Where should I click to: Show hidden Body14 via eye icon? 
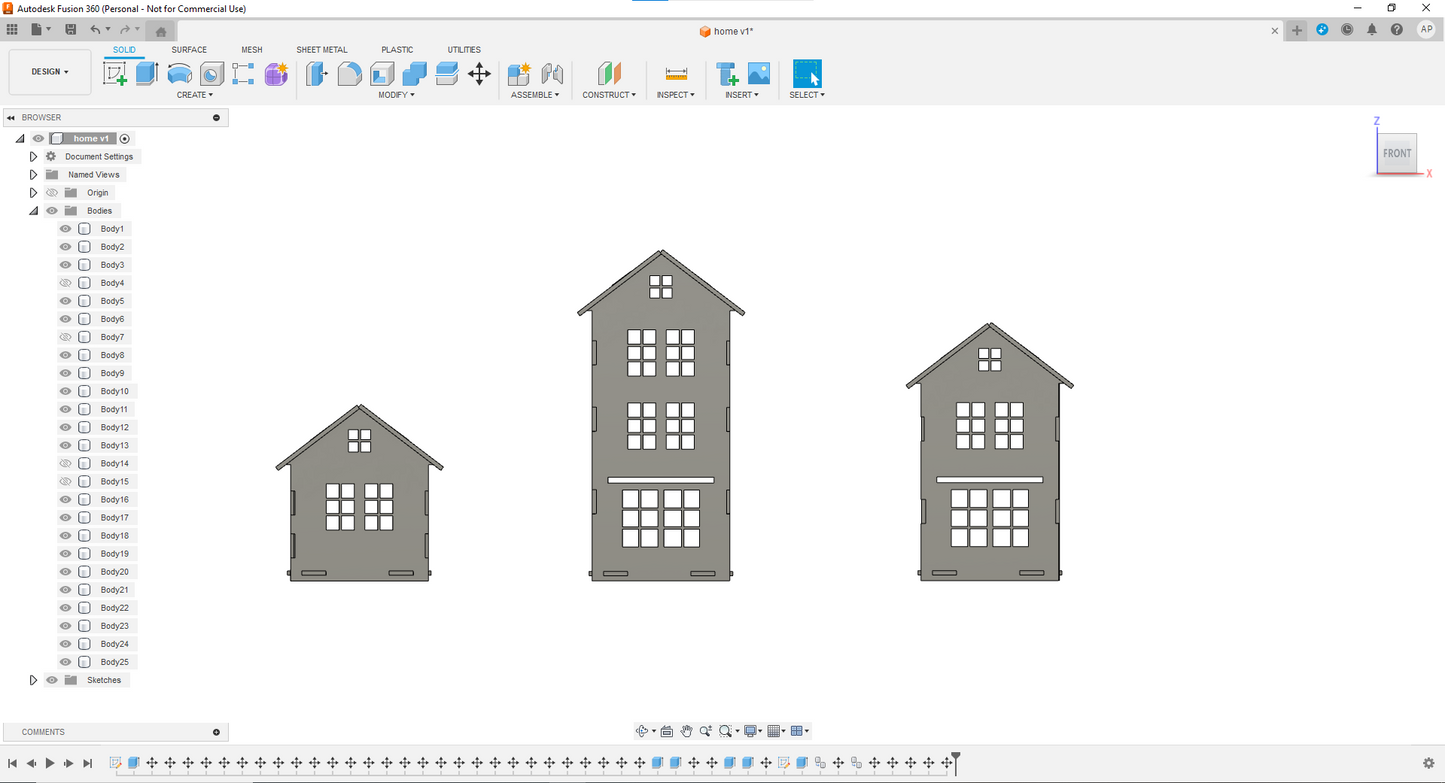tap(66, 463)
